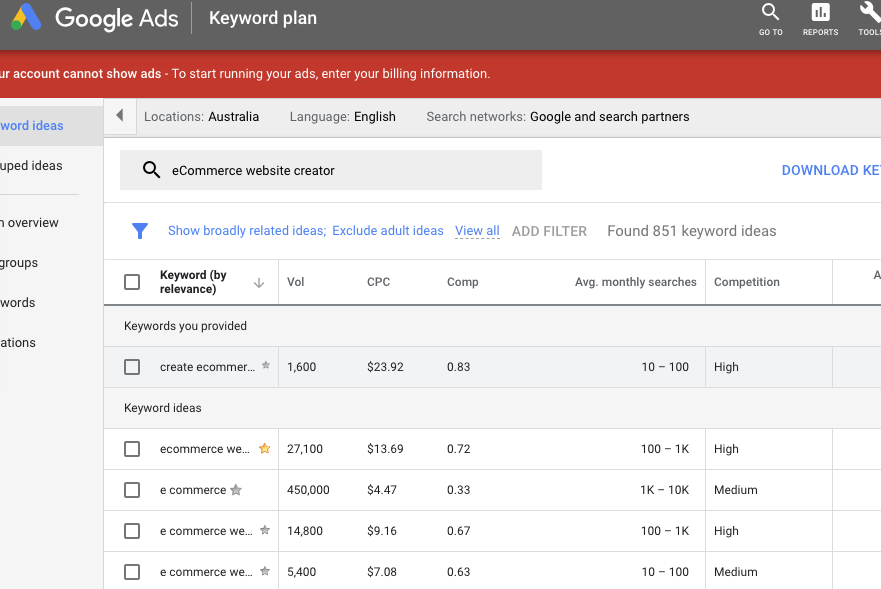Sort by Avg. monthly searches header

click(x=635, y=282)
